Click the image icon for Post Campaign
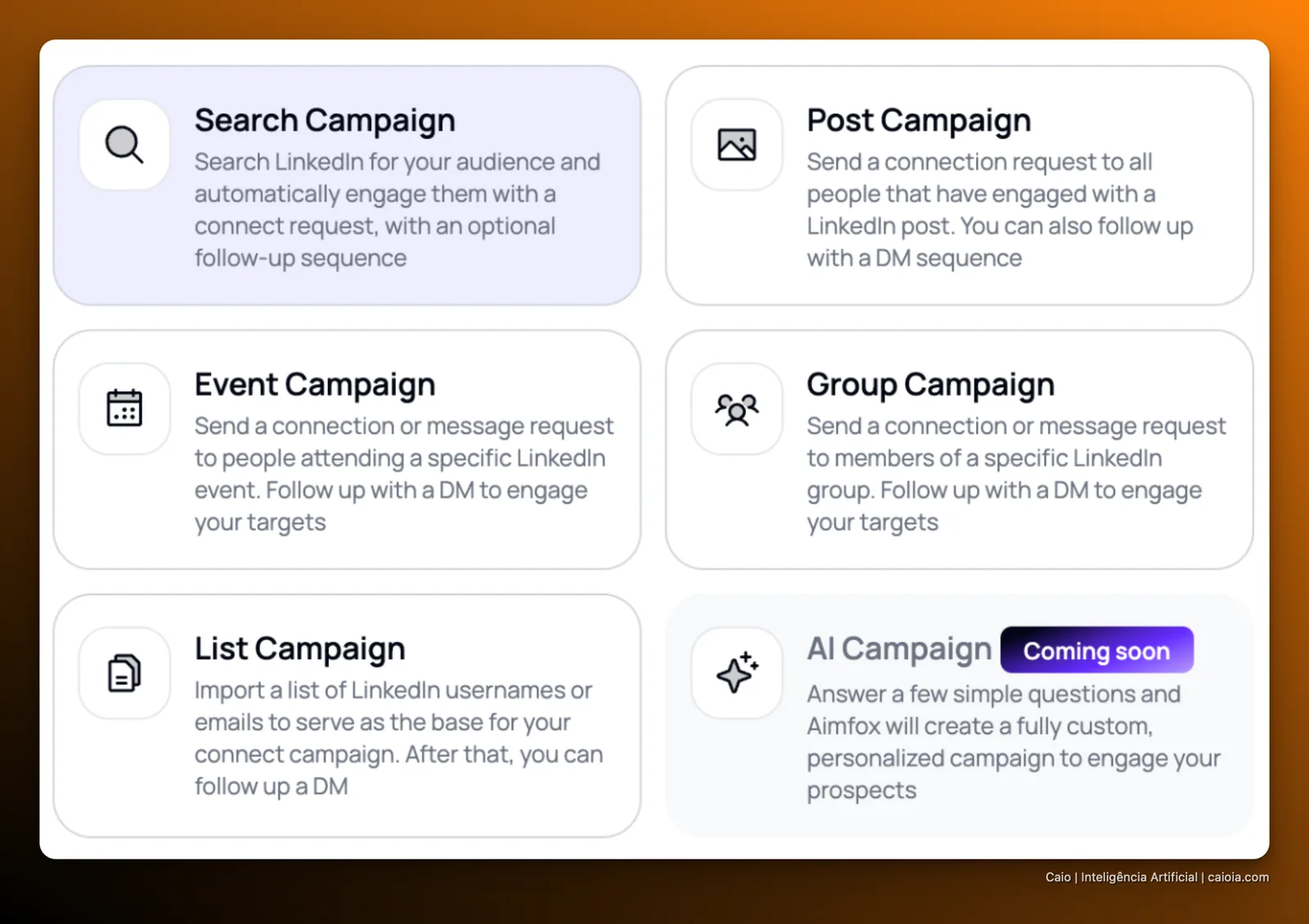The width and height of the screenshot is (1309, 924). pos(736,145)
